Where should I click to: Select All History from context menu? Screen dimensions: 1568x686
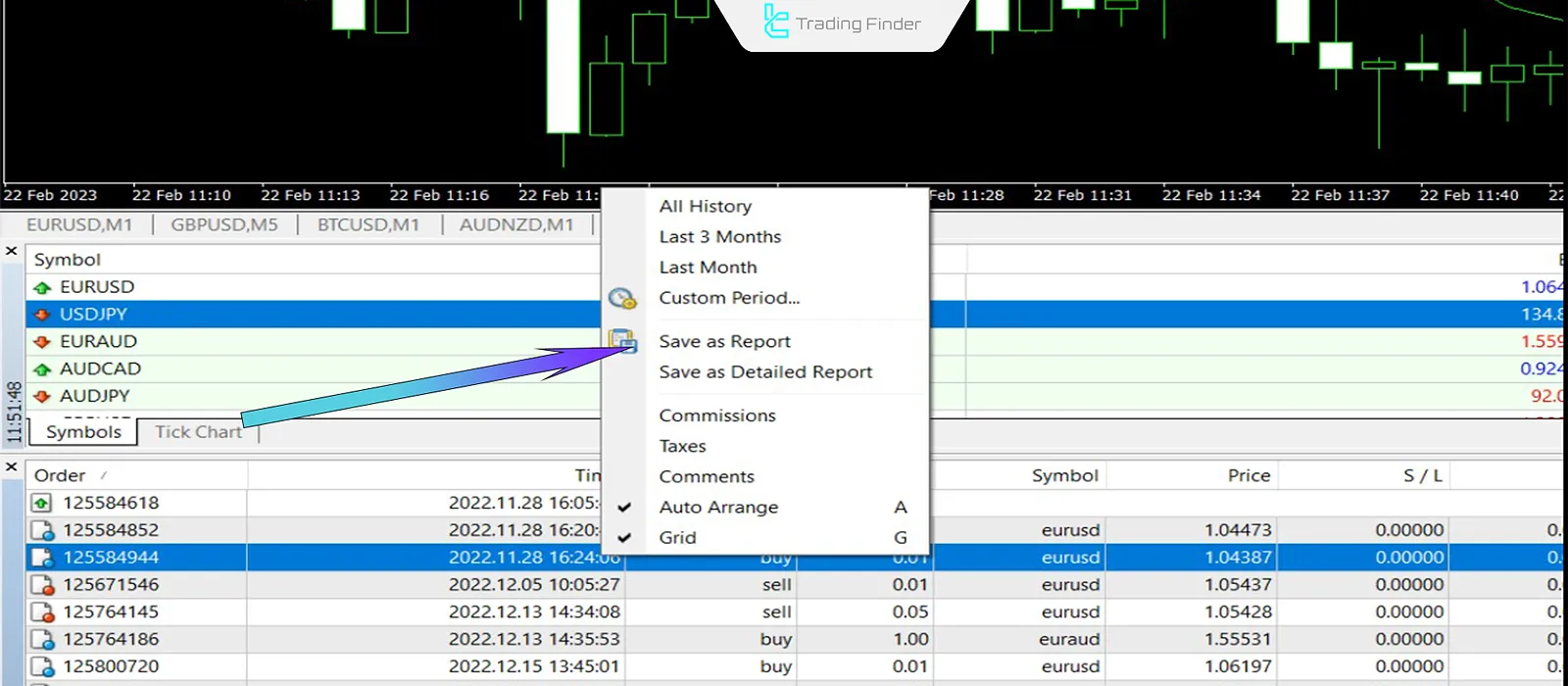click(705, 207)
